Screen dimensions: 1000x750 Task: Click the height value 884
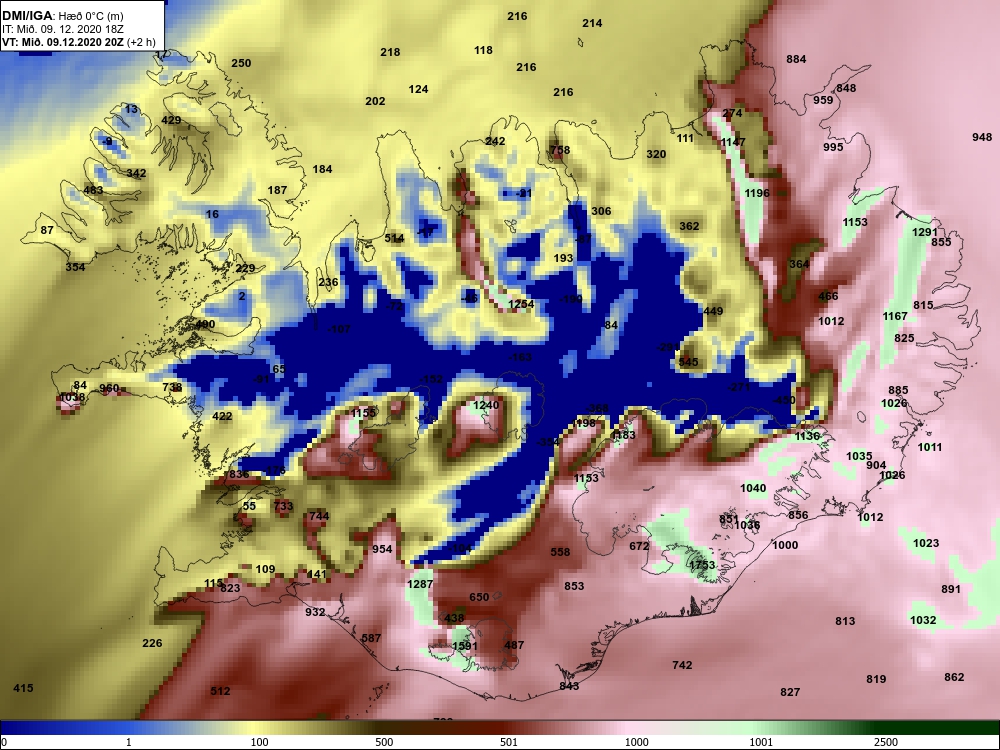point(796,59)
